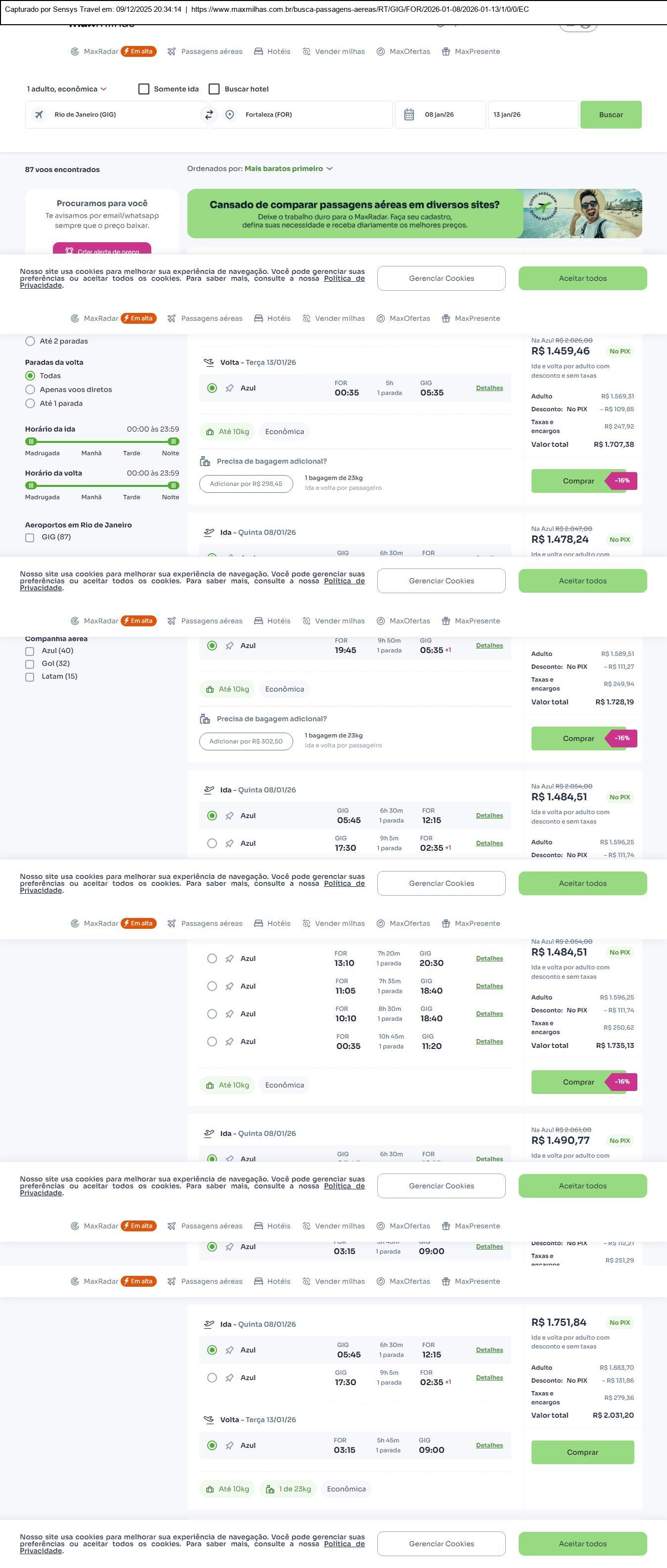Click the swap origin and destination arrows icon

coord(209,114)
